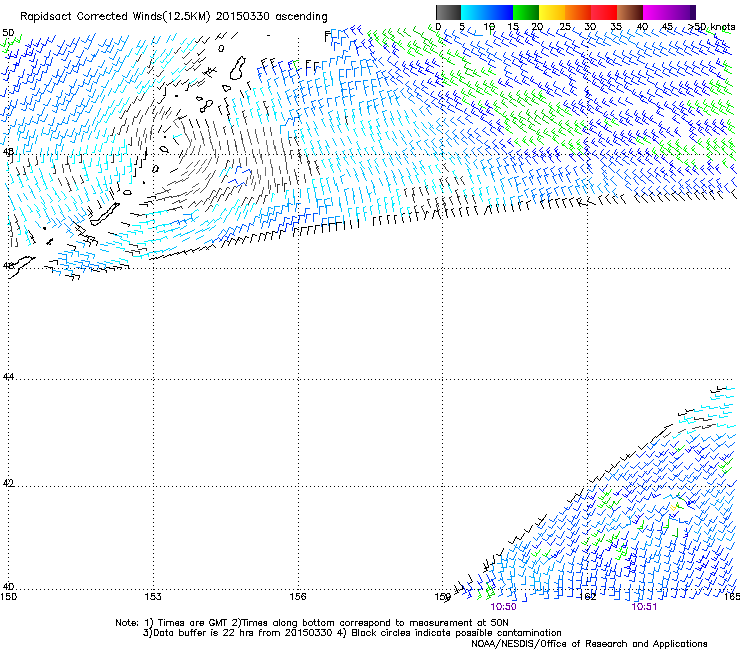Click the longitude label '153'

153,597
